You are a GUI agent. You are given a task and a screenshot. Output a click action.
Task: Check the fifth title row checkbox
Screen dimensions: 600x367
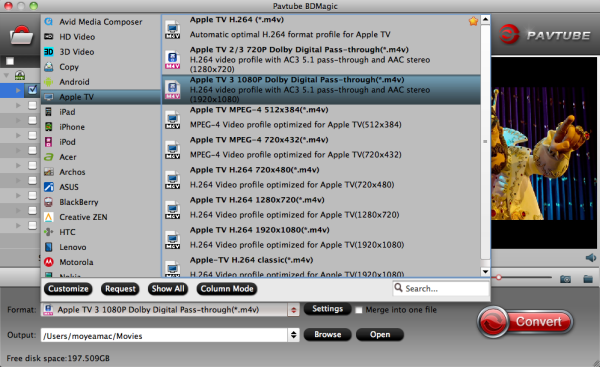[33, 150]
